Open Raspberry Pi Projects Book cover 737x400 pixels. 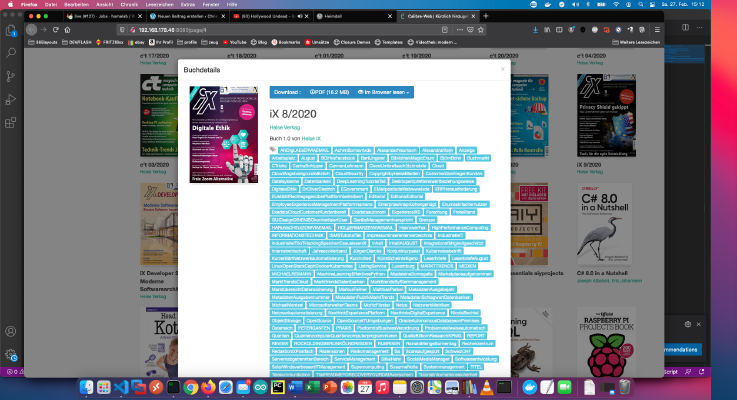click(x=606, y=342)
